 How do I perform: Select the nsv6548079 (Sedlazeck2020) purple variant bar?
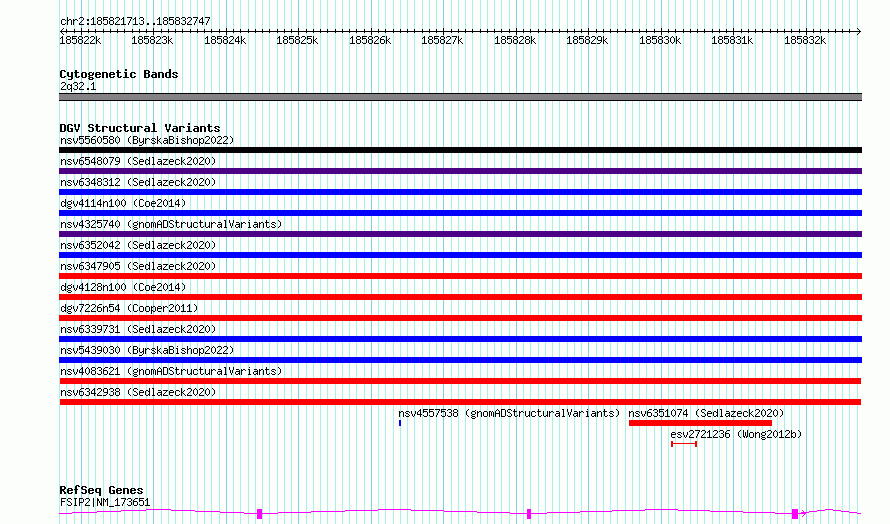[x=460, y=171]
